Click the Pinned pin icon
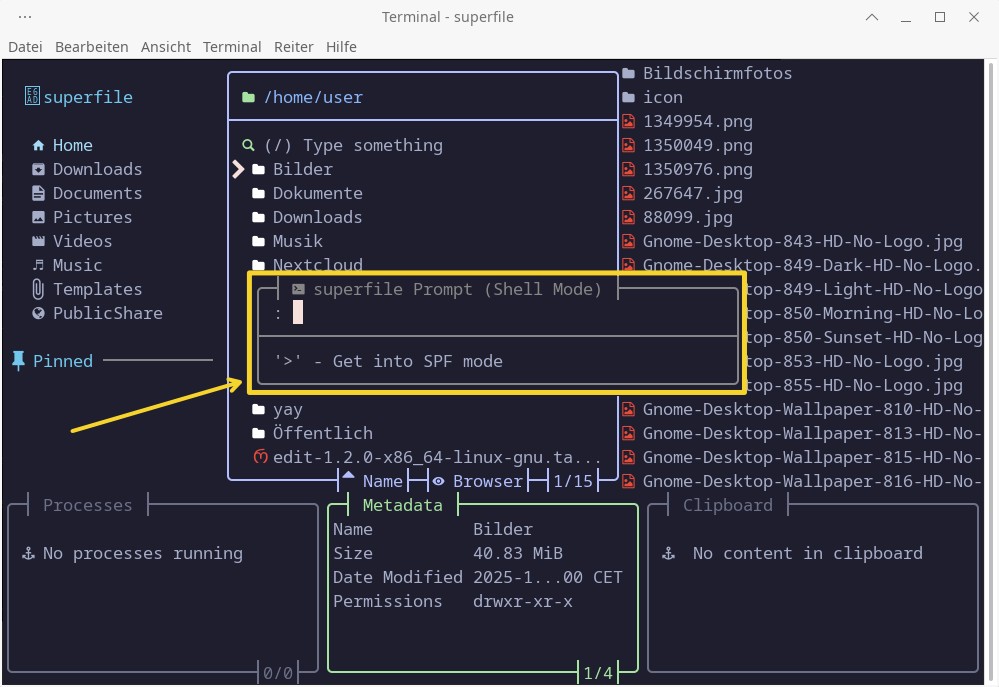The image size is (999, 687). pyautogui.click(x=18, y=361)
